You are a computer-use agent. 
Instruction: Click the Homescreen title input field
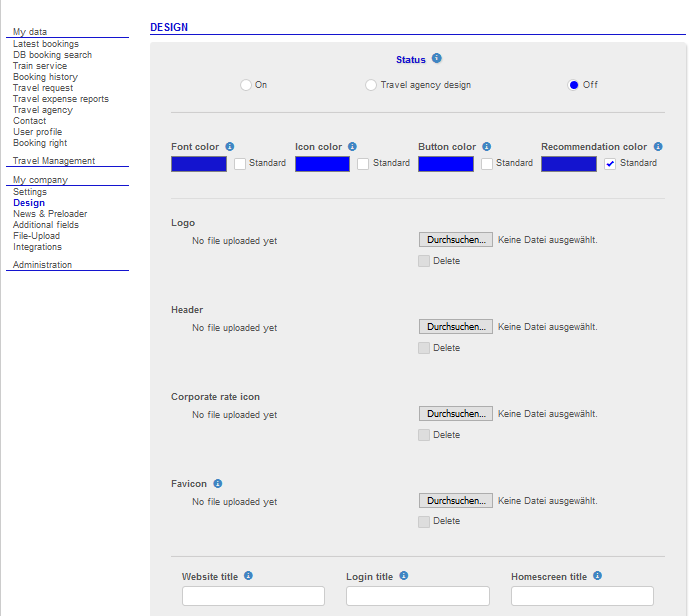pyautogui.click(x=582, y=596)
